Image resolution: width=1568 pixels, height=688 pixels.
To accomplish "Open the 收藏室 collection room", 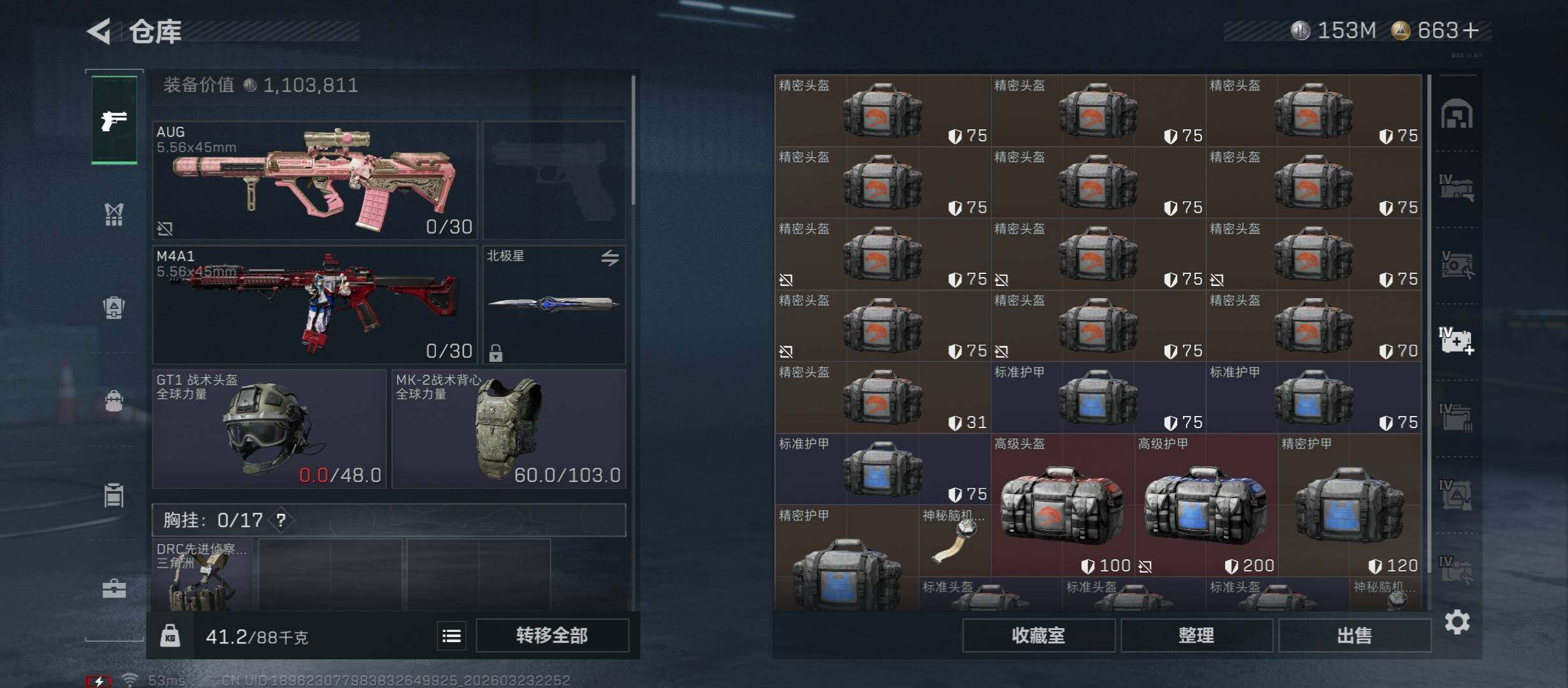I will (1038, 636).
